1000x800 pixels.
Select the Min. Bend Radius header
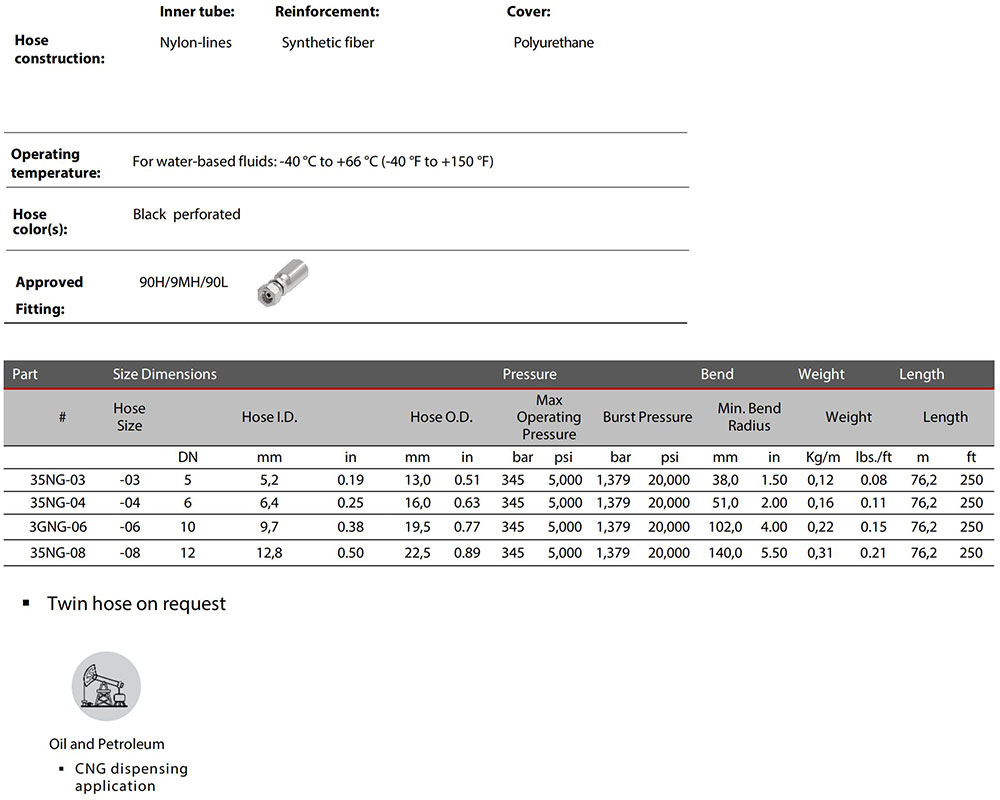(x=749, y=417)
